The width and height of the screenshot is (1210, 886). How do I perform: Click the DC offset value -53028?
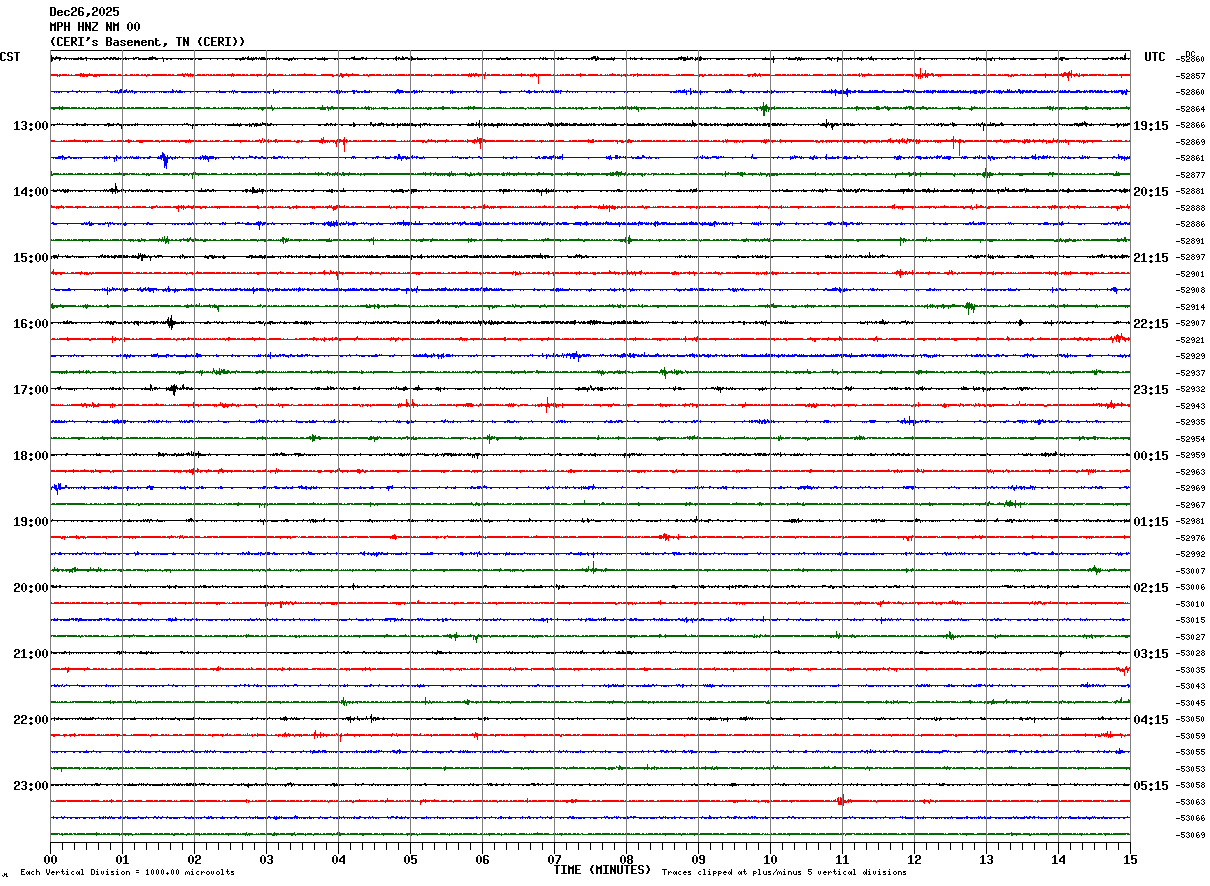tap(1191, 653)
